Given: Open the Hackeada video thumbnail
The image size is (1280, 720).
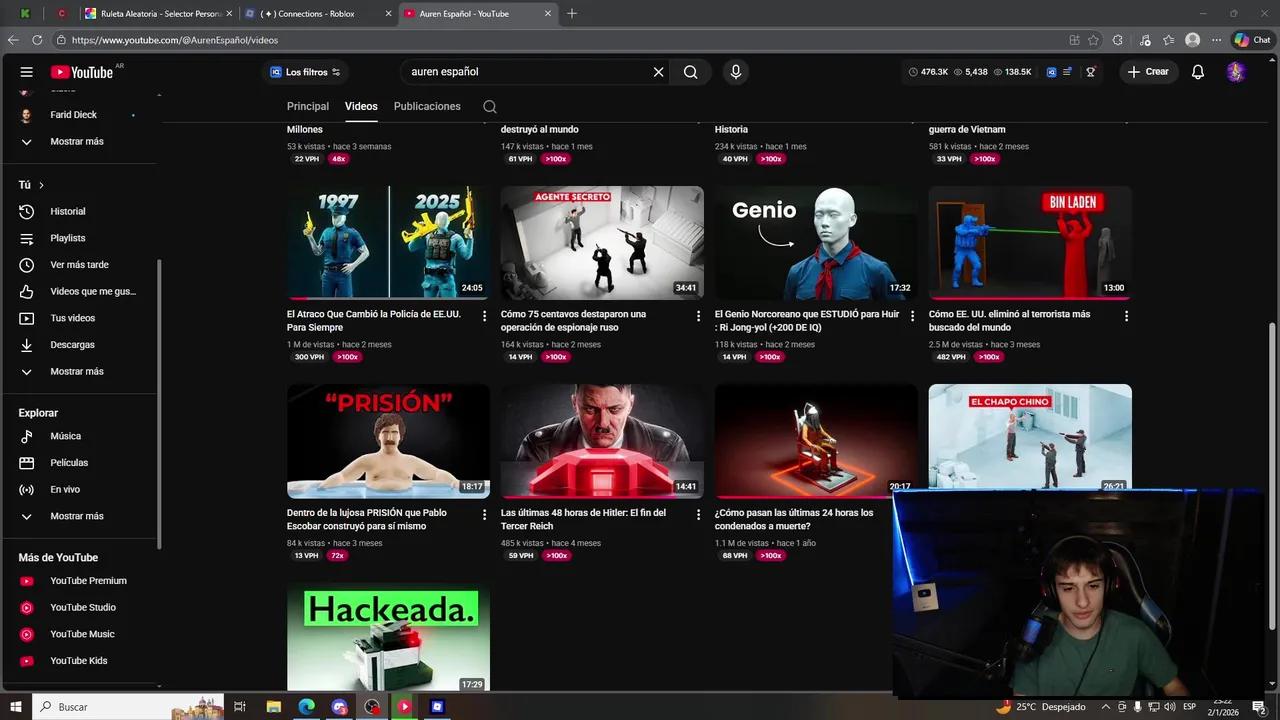Looking at the screenshot, I should pos(388,638).
